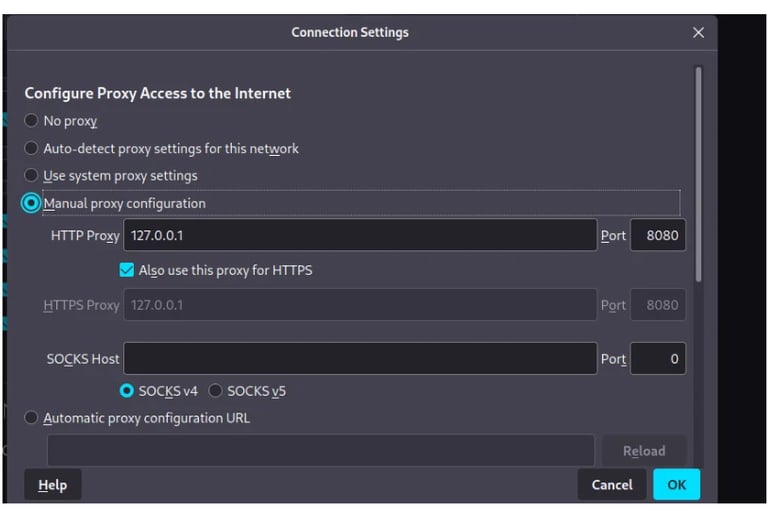Choose Automatic proxy configuration URL
This screenshot has width=768, height=511.
[x=31, y=418]
